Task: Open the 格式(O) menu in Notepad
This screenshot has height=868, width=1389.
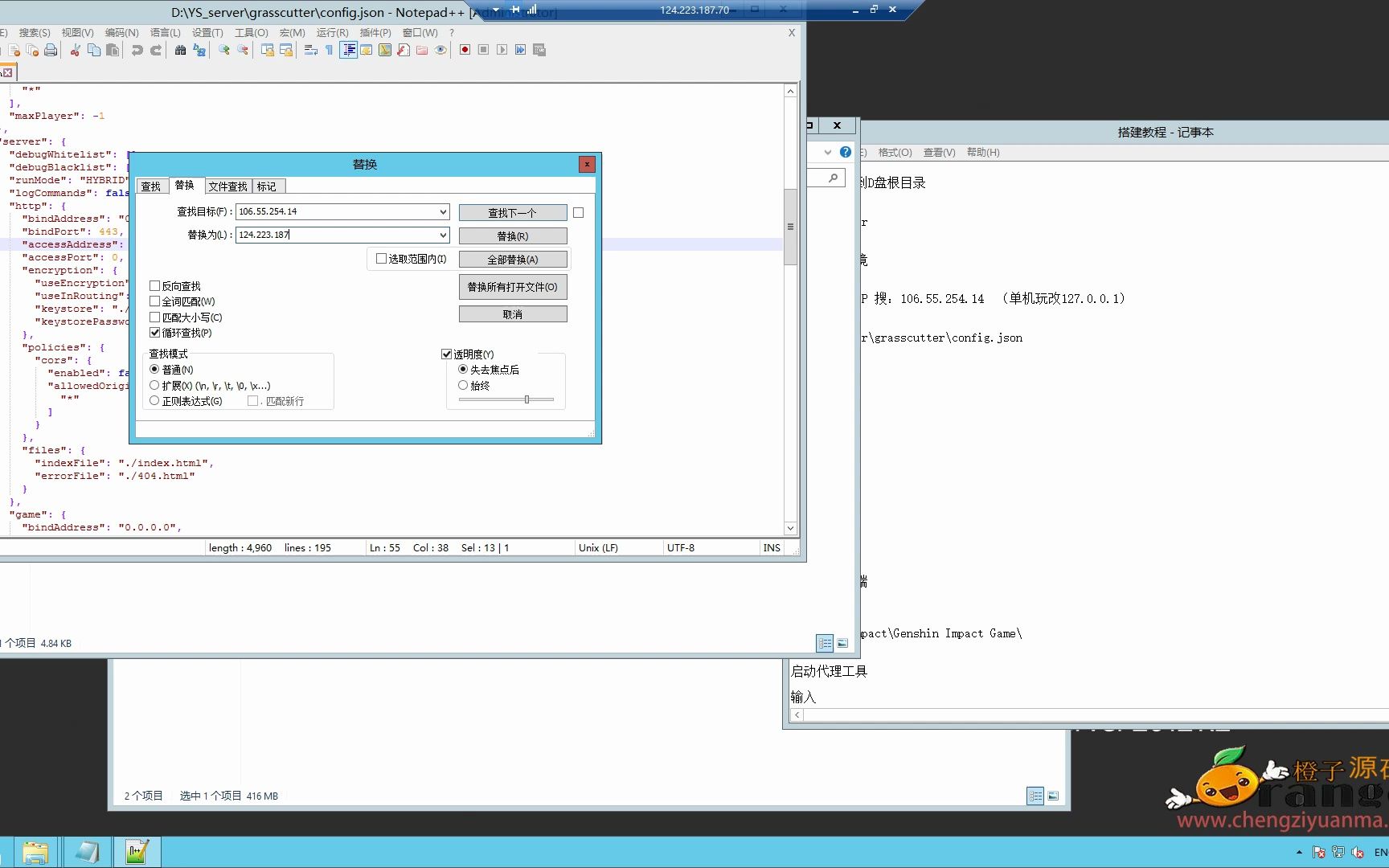Action: (x=895, y=153)
